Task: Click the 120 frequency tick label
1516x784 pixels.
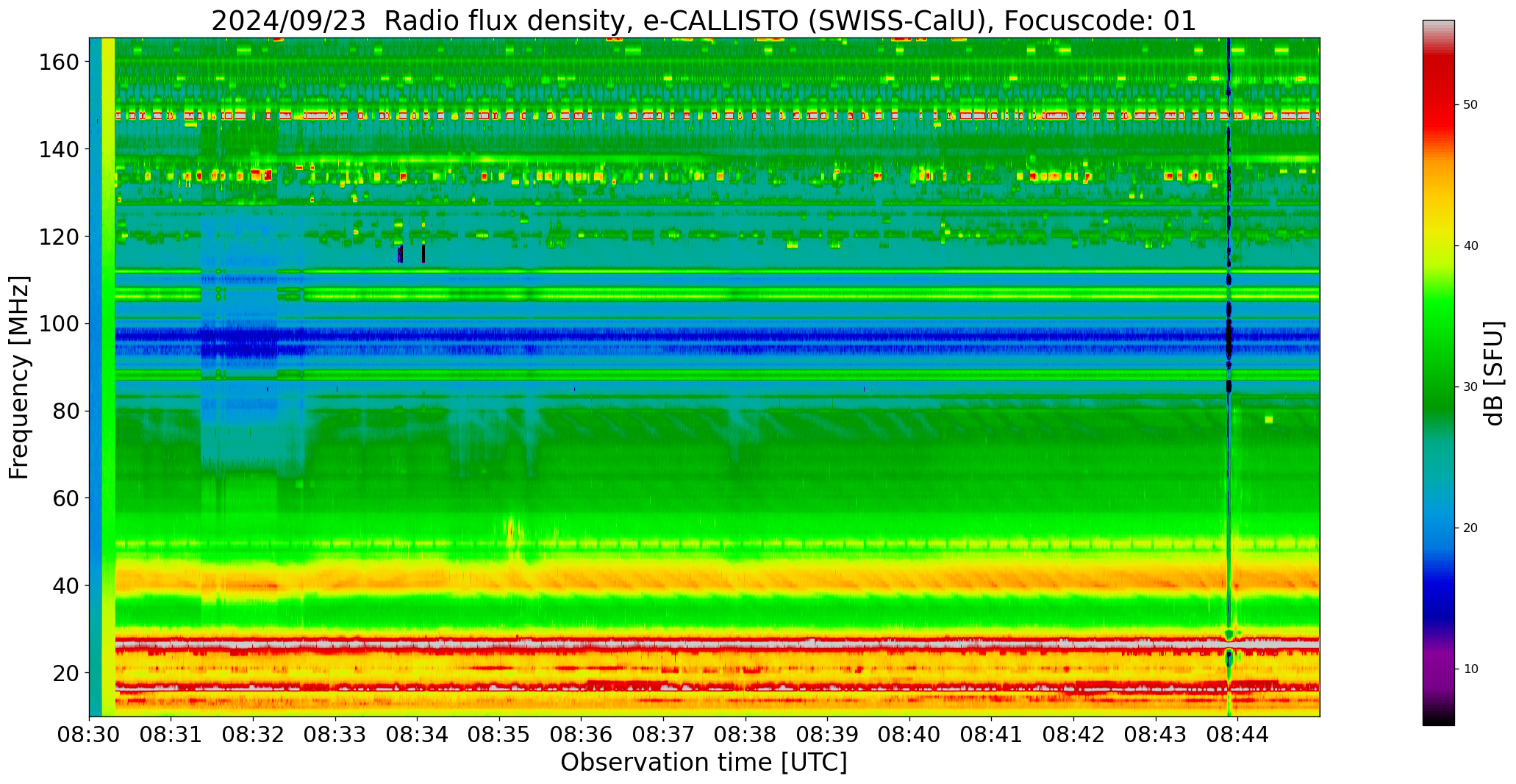Action: tap(59, 237)
